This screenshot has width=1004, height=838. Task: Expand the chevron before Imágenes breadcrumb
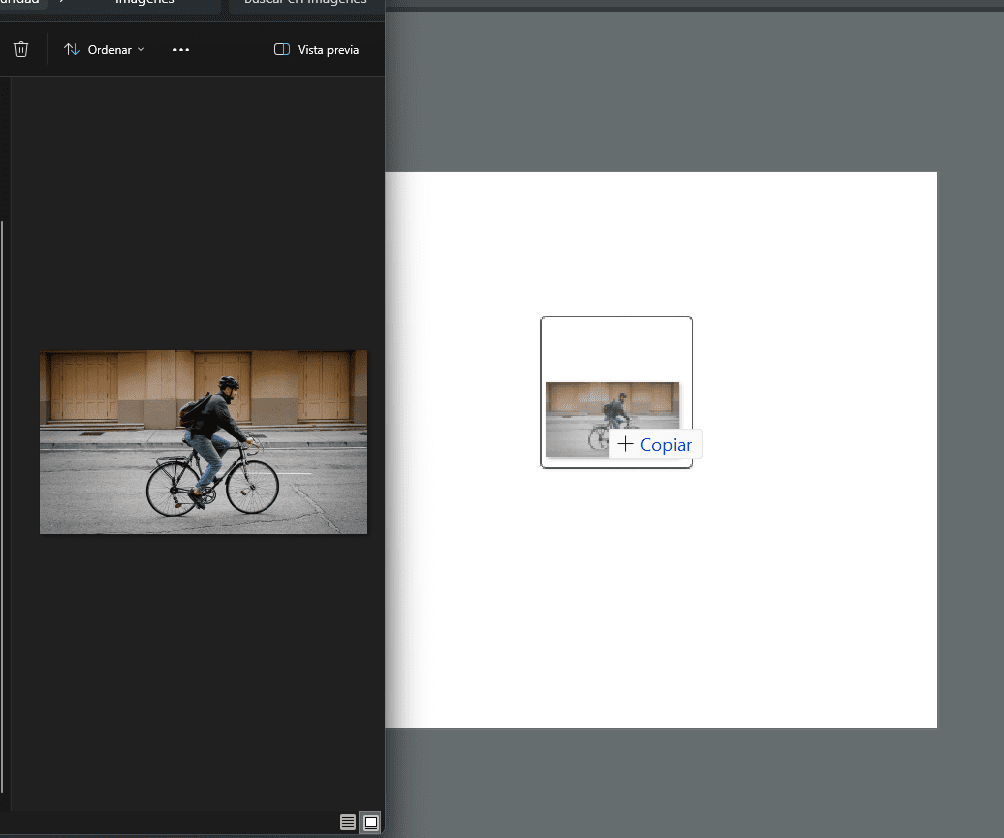pos(62,4)
